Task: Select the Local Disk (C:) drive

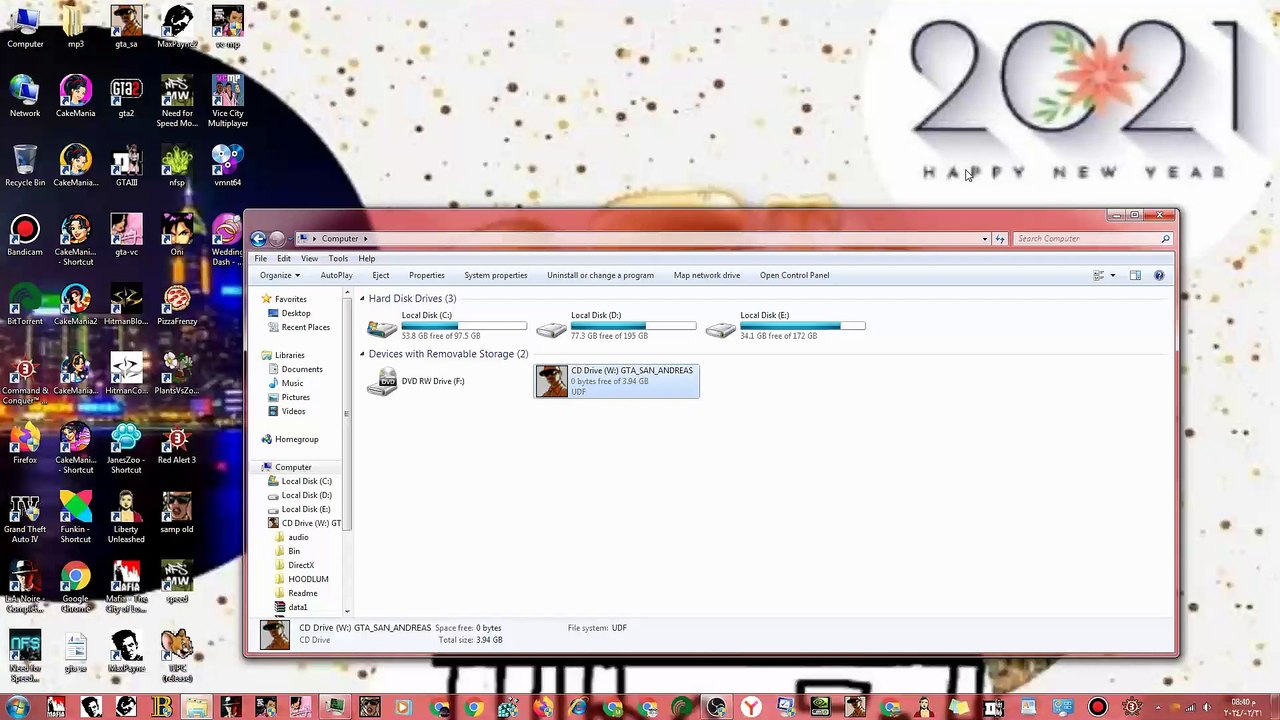Action: (x=447, y=325)
